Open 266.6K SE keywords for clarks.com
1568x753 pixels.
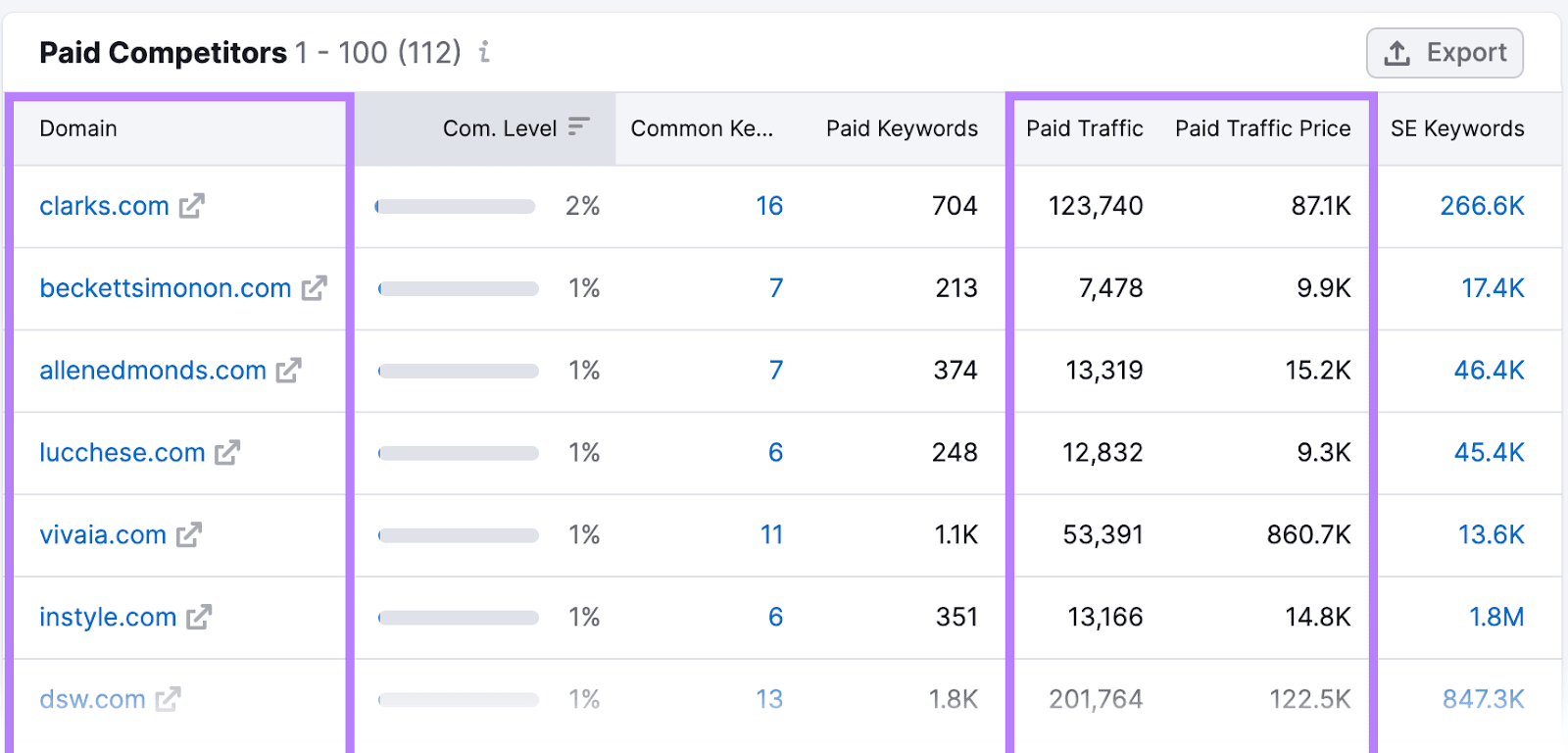pos(1483,206)
